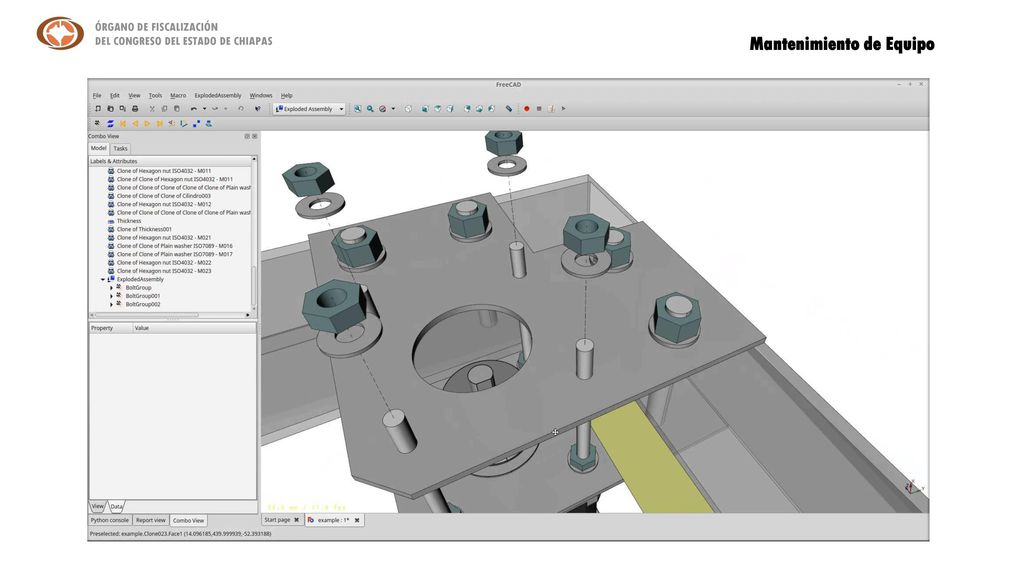
Task: Click the Undo arrow icon
Action: pyautogui.click(x=193, y=108)
